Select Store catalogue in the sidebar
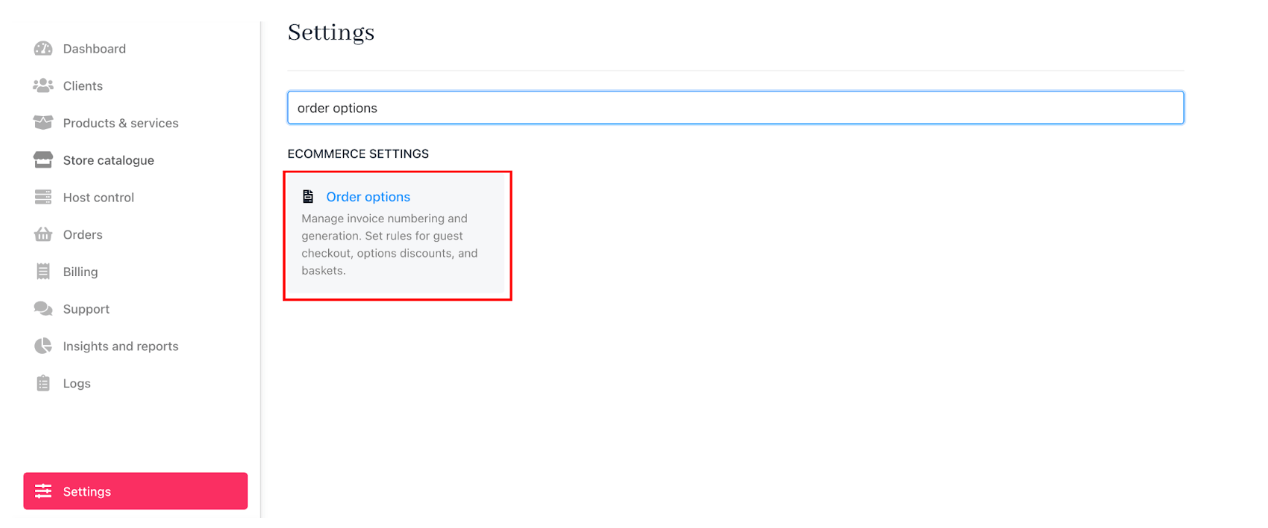The image size is (1268, 528). [109, 160]
